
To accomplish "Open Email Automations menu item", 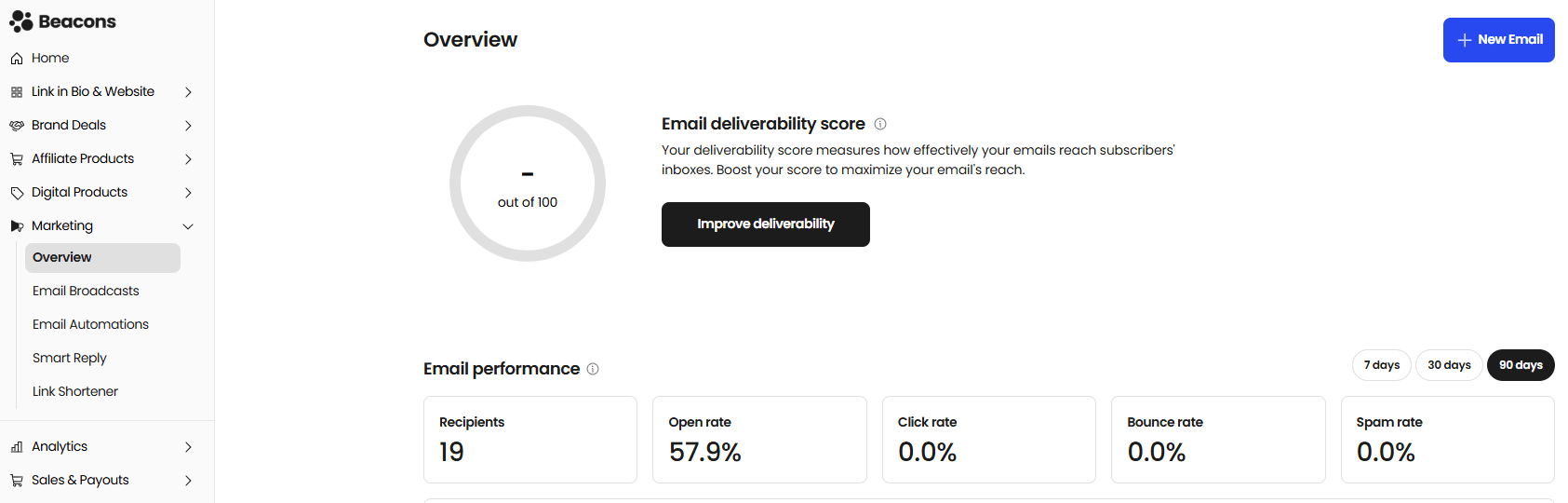I will tap(90, 324).
